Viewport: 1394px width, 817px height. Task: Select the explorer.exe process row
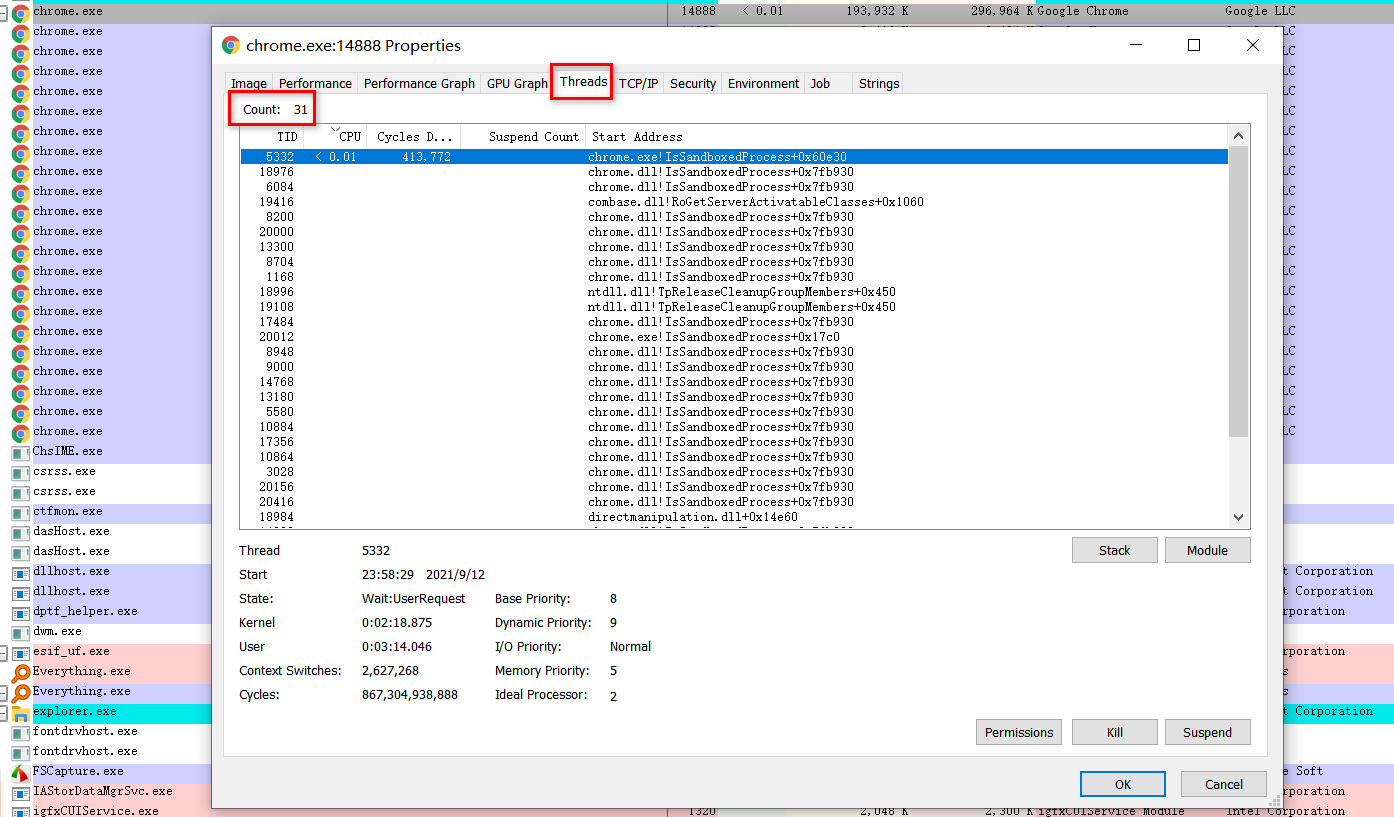[106, 712]
